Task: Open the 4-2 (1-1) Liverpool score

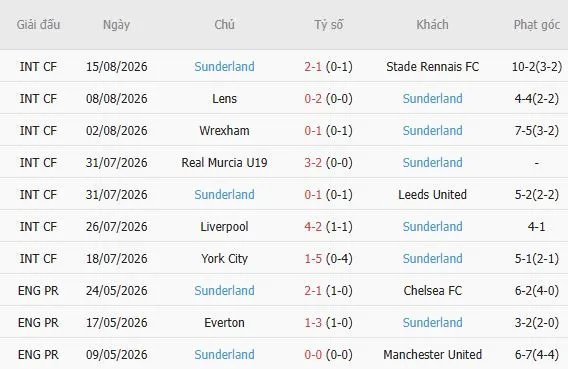Action: point(328,227)
